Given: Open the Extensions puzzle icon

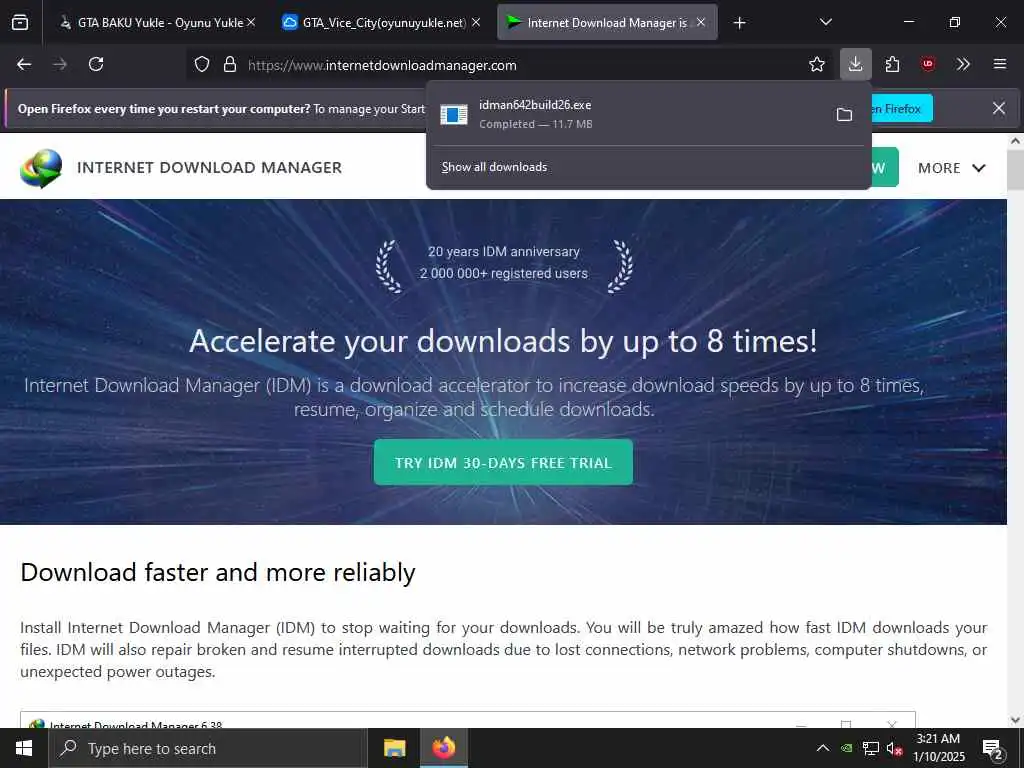Looking at the screenshot, I should click(892, 65).
